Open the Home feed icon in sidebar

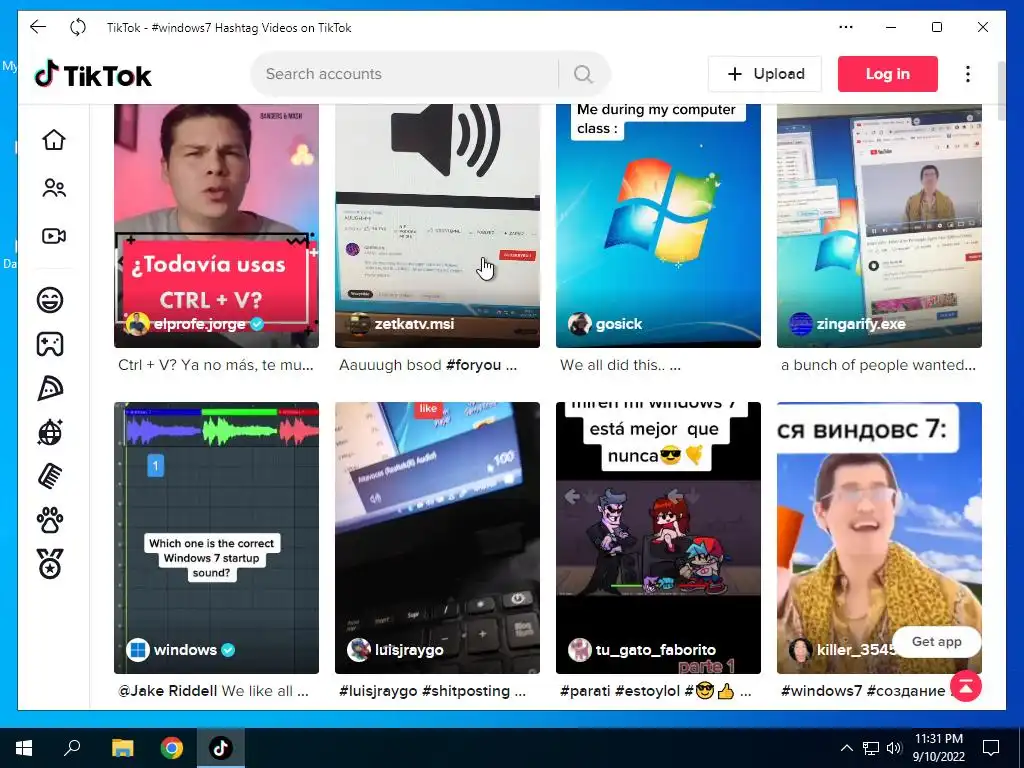click(54, 139)
